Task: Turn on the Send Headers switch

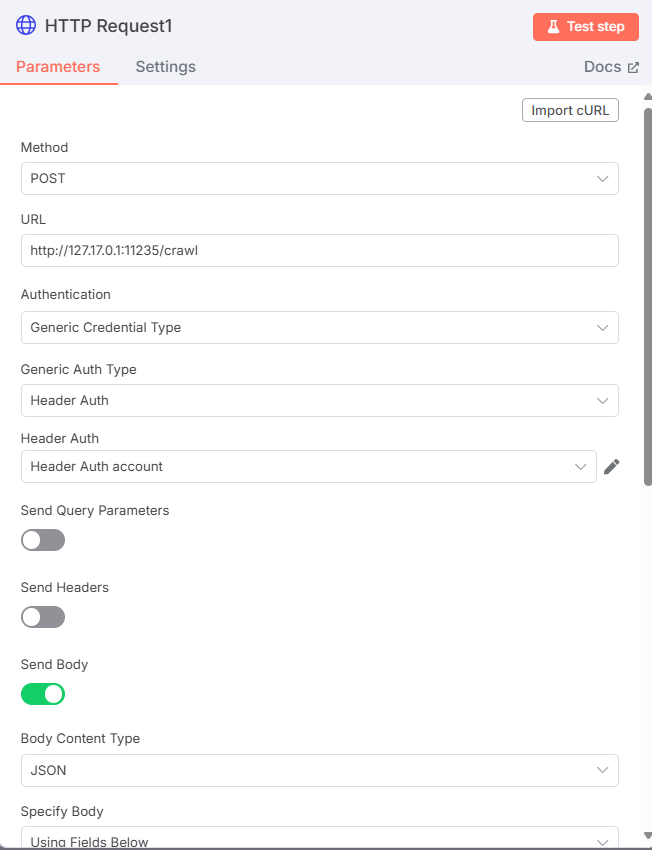Action: (x=43, y=617)
